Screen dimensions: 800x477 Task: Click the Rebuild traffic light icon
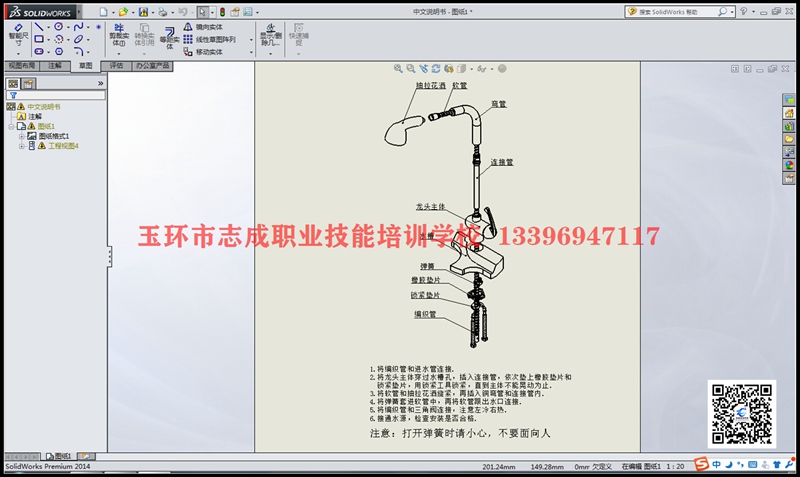[x=222, y=12]
